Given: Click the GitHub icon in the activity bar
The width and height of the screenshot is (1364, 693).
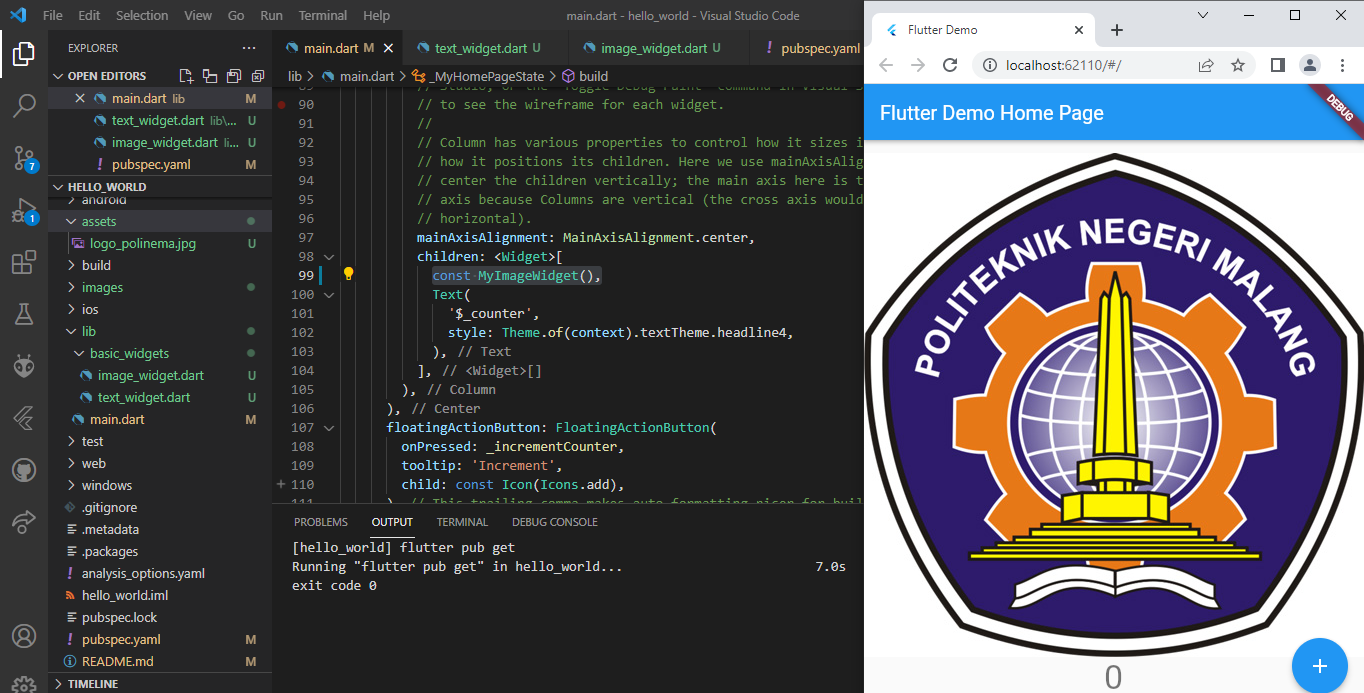Looking at the screenshot, I should click(x=24, y=470).
